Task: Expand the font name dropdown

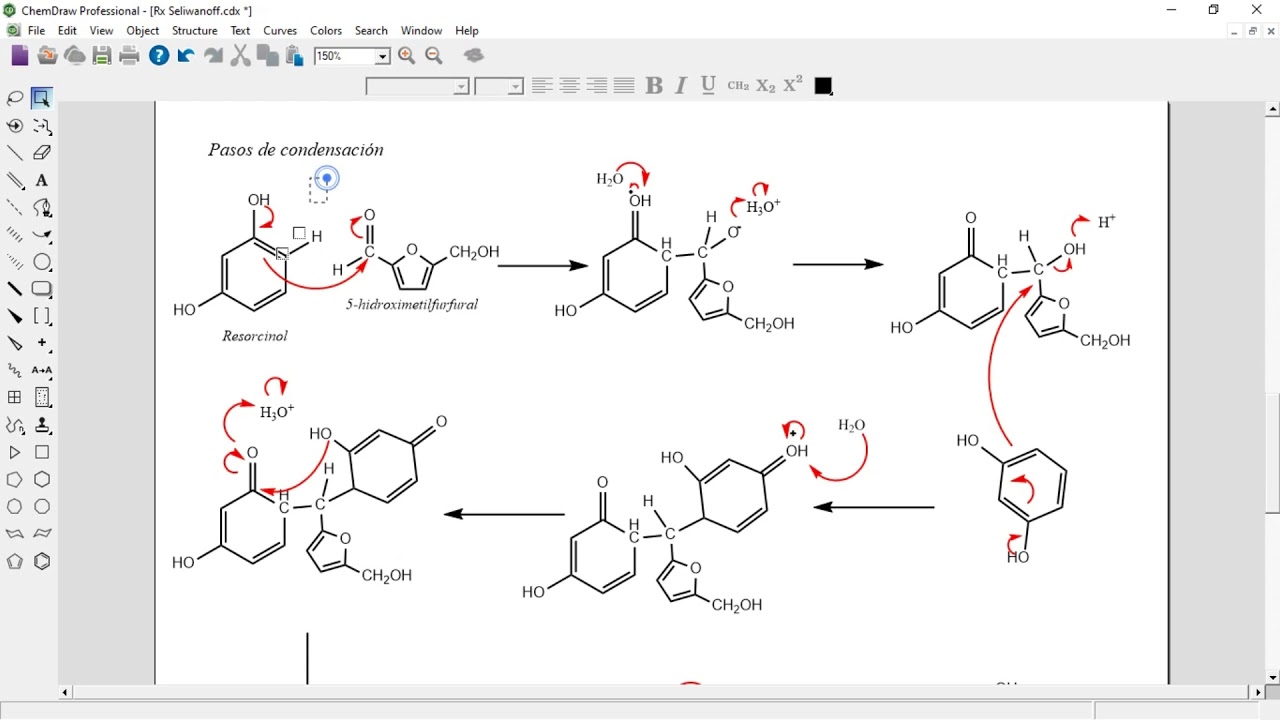Action: 461,87
